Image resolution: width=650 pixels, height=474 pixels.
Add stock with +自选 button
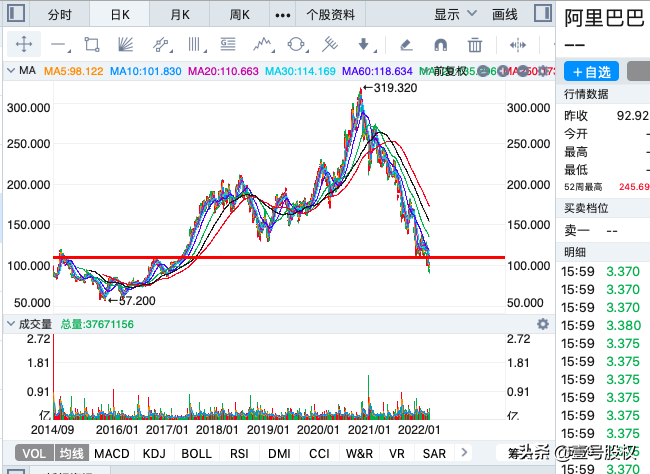click(592, 72)
